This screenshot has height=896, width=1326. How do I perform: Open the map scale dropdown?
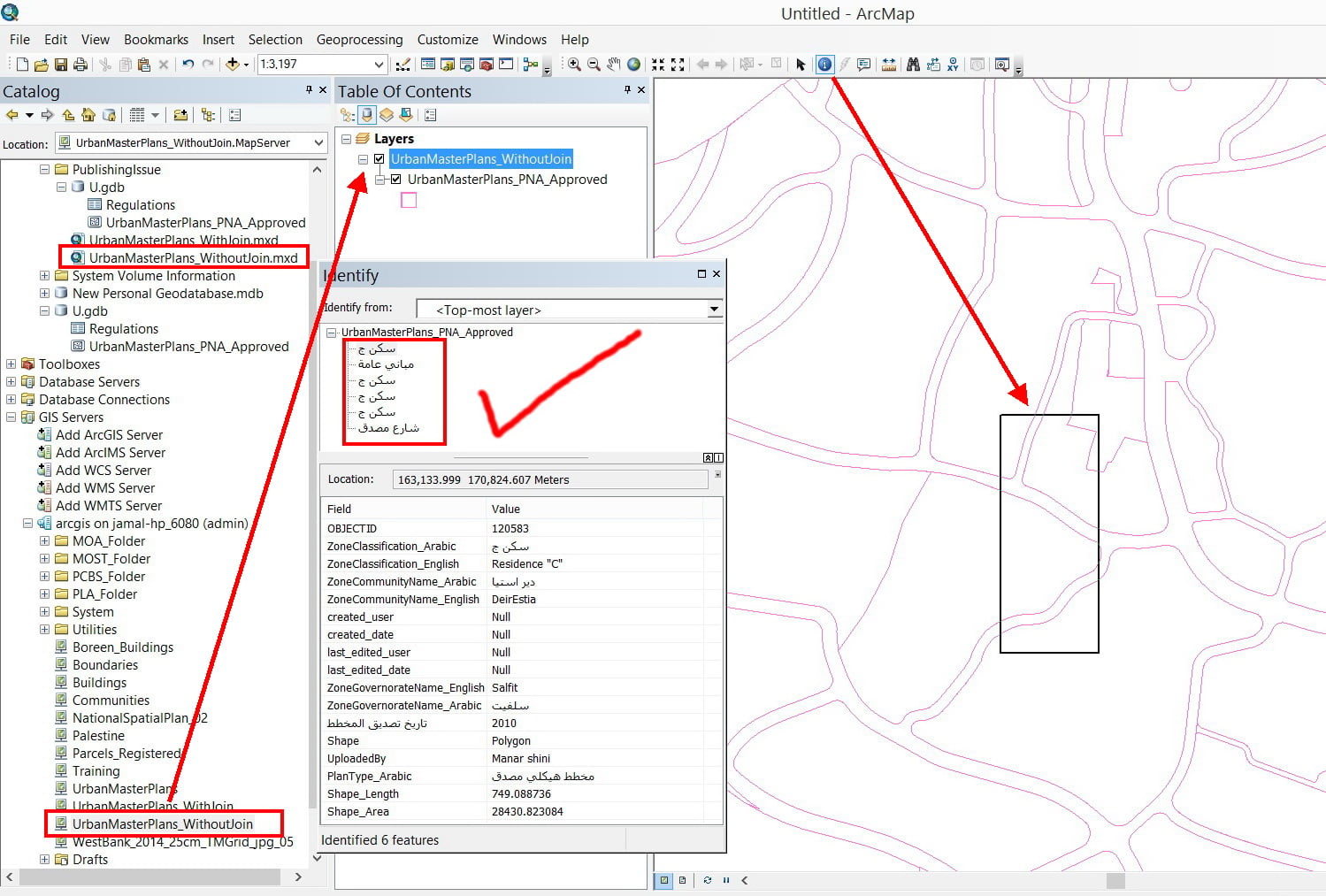(x=379, y=65)
